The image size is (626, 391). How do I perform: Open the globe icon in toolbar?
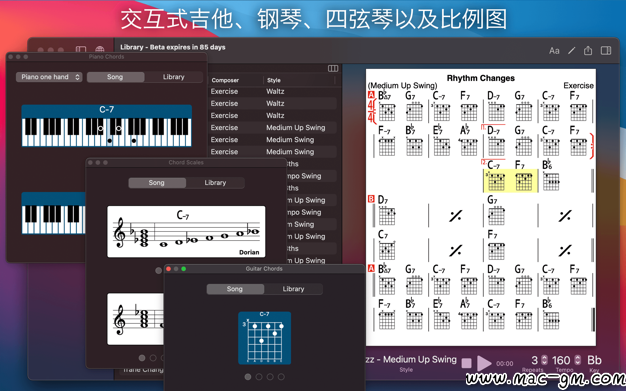click(99, 50)
